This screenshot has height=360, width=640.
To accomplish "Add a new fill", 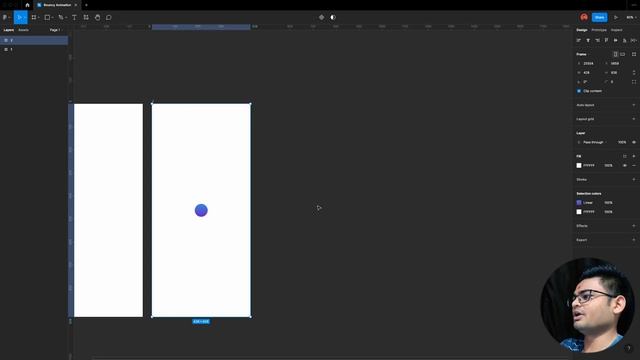I will pos(634,156).
